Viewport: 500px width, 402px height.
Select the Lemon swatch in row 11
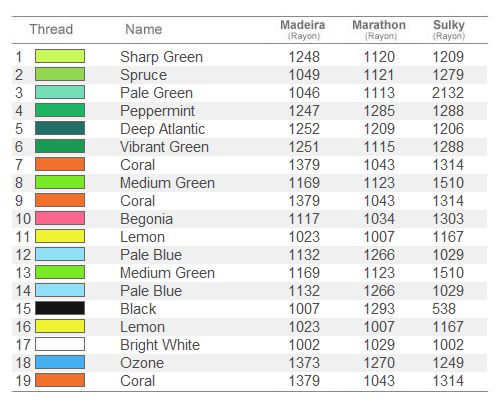point(60,236)
